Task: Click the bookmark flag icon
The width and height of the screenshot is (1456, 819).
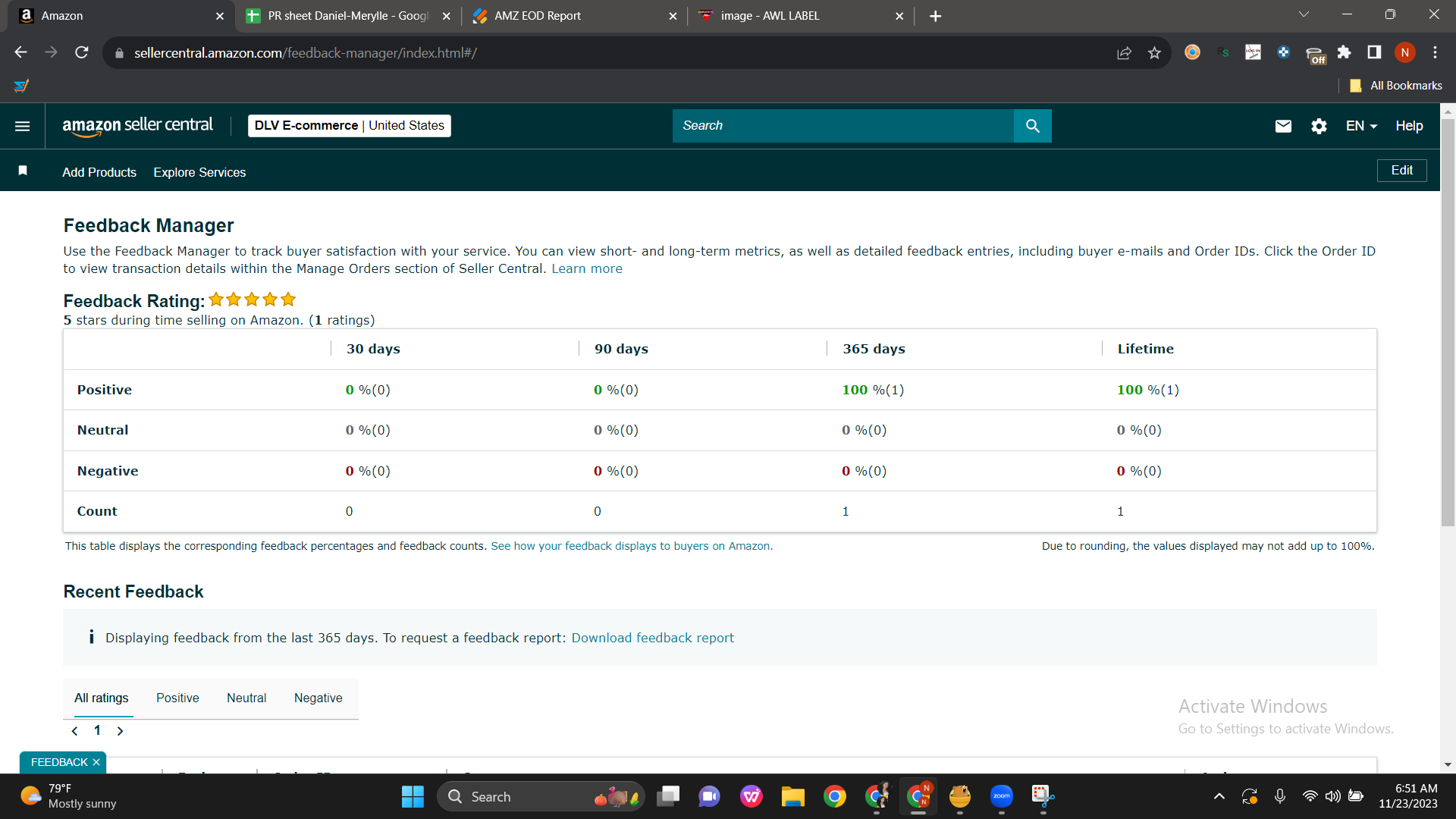Action: click(x=23, y=171)
